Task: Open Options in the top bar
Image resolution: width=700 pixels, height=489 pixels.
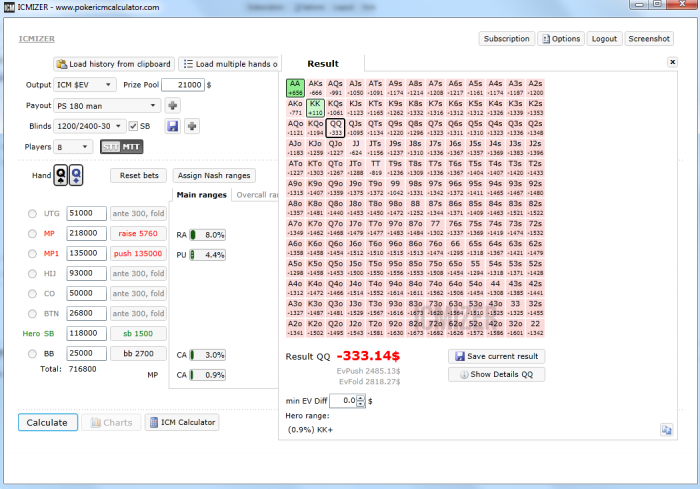Action: click(561, 39)
